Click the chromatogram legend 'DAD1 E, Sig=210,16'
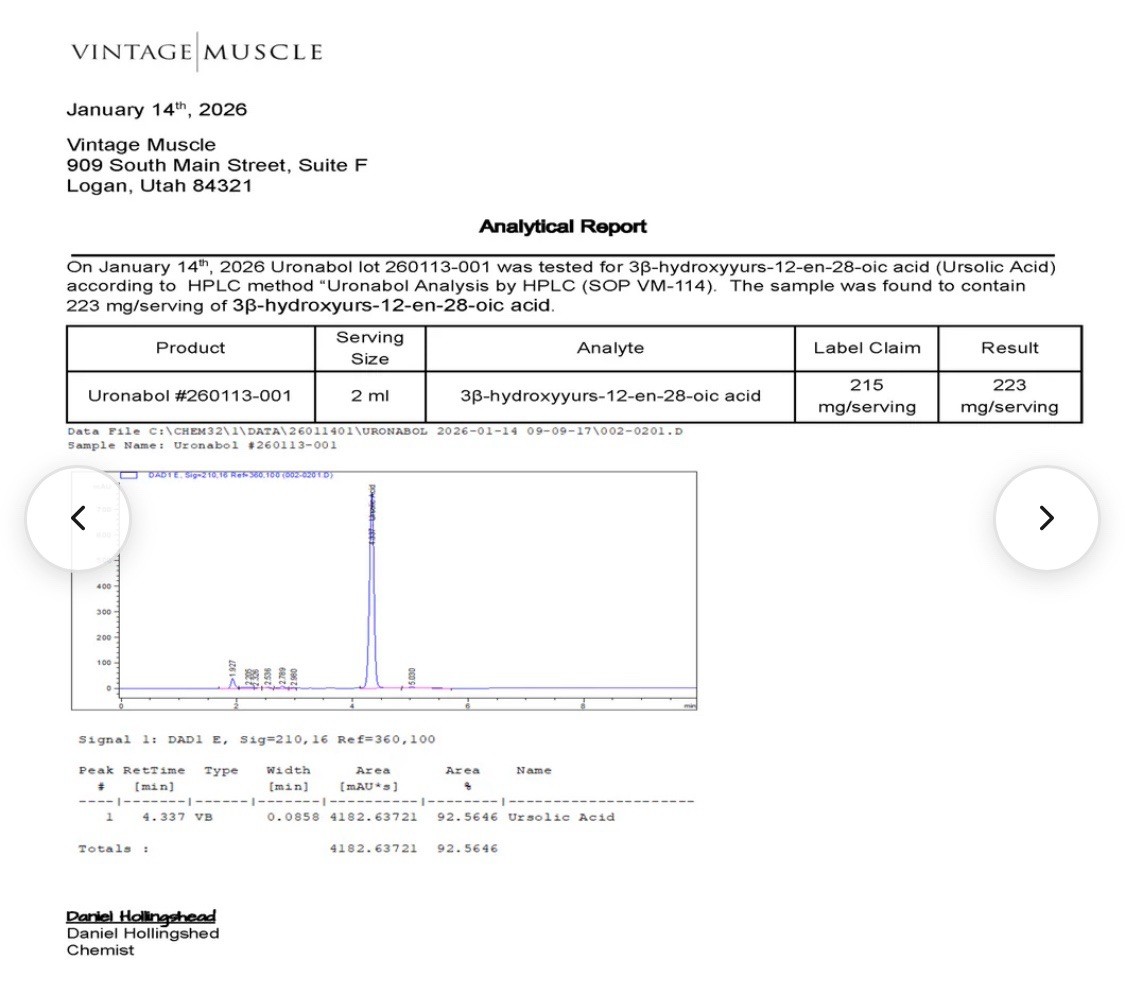 [x=226, y=475]
